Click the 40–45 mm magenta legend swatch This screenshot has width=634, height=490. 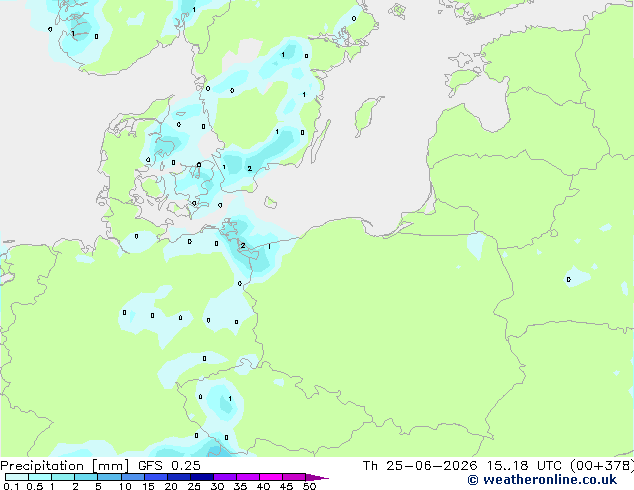pyautogui.click(x=271, y=477)
